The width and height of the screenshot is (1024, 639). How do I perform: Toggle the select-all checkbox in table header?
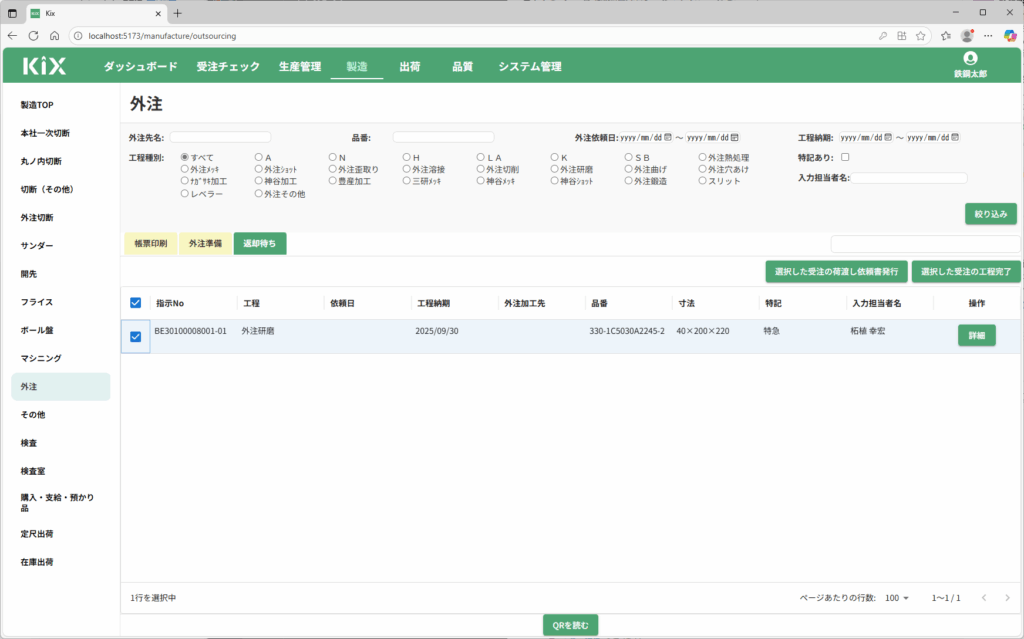136,303
